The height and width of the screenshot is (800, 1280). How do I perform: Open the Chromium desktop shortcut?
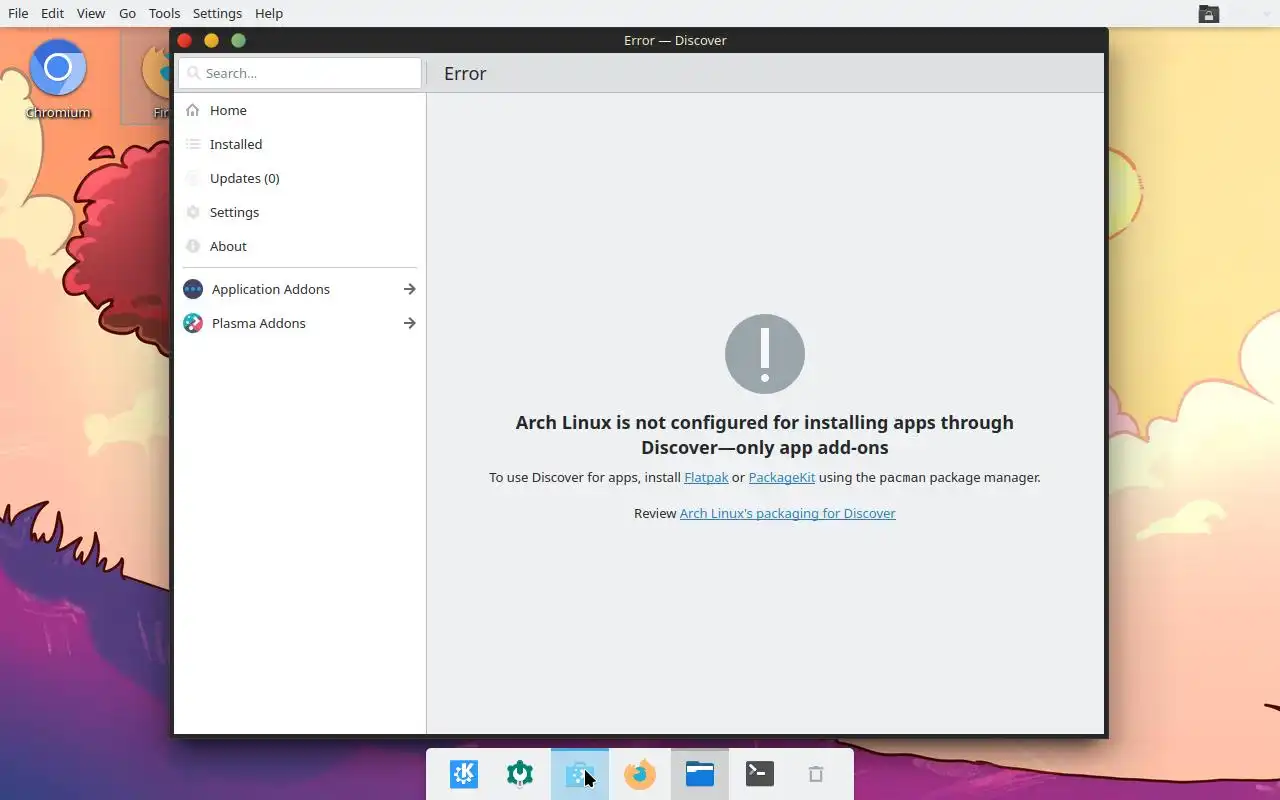[x=58, y=78]
